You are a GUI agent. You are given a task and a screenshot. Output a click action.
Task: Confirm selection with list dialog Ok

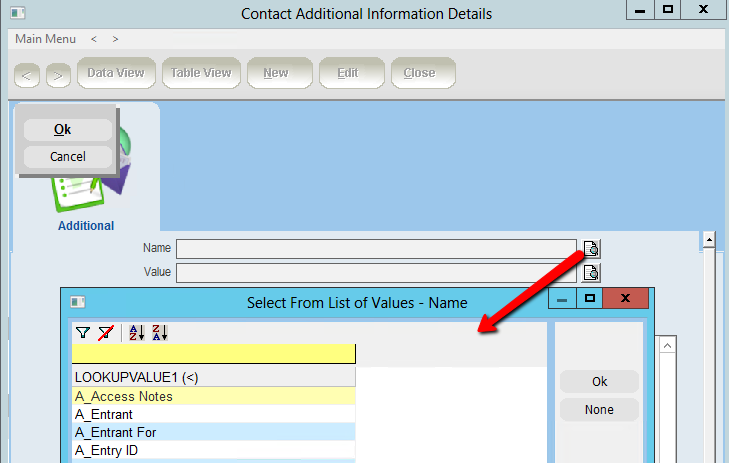599,381
